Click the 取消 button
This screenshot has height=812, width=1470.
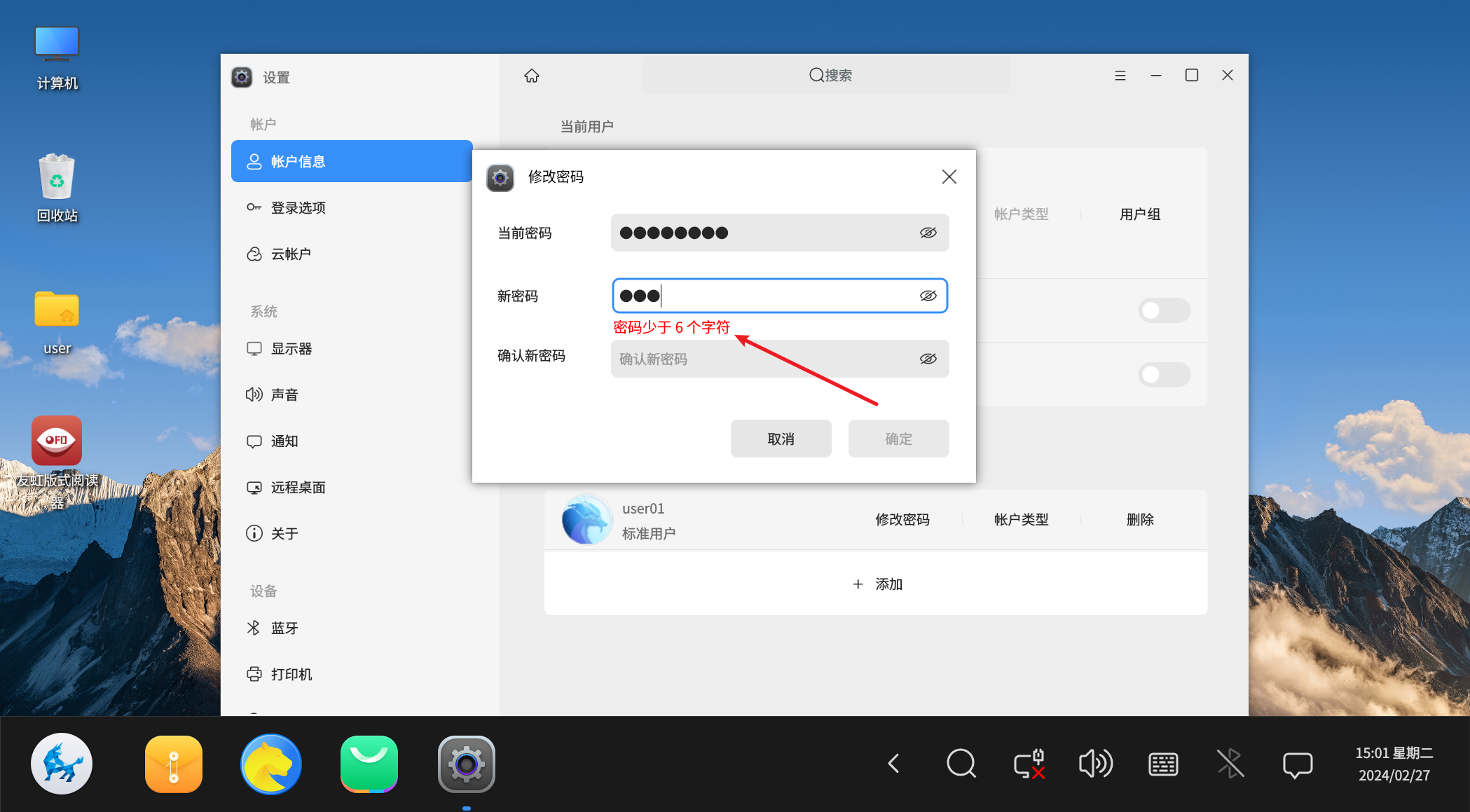pos(781,439)
